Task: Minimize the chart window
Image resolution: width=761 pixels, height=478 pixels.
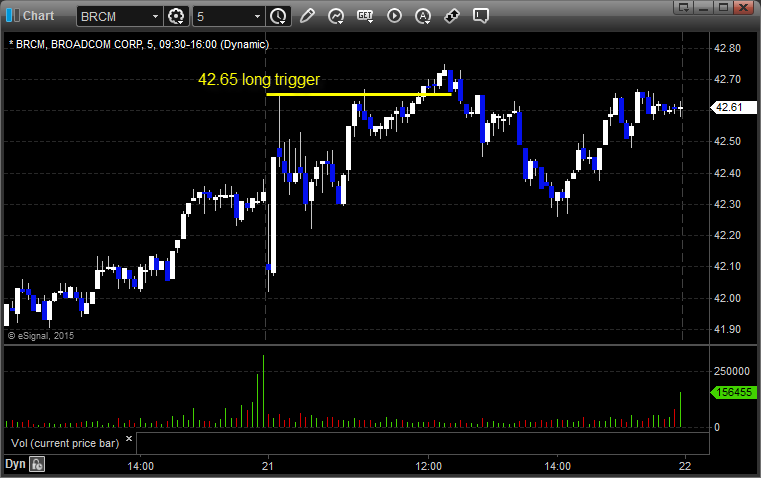Action: tap(704, 8)
